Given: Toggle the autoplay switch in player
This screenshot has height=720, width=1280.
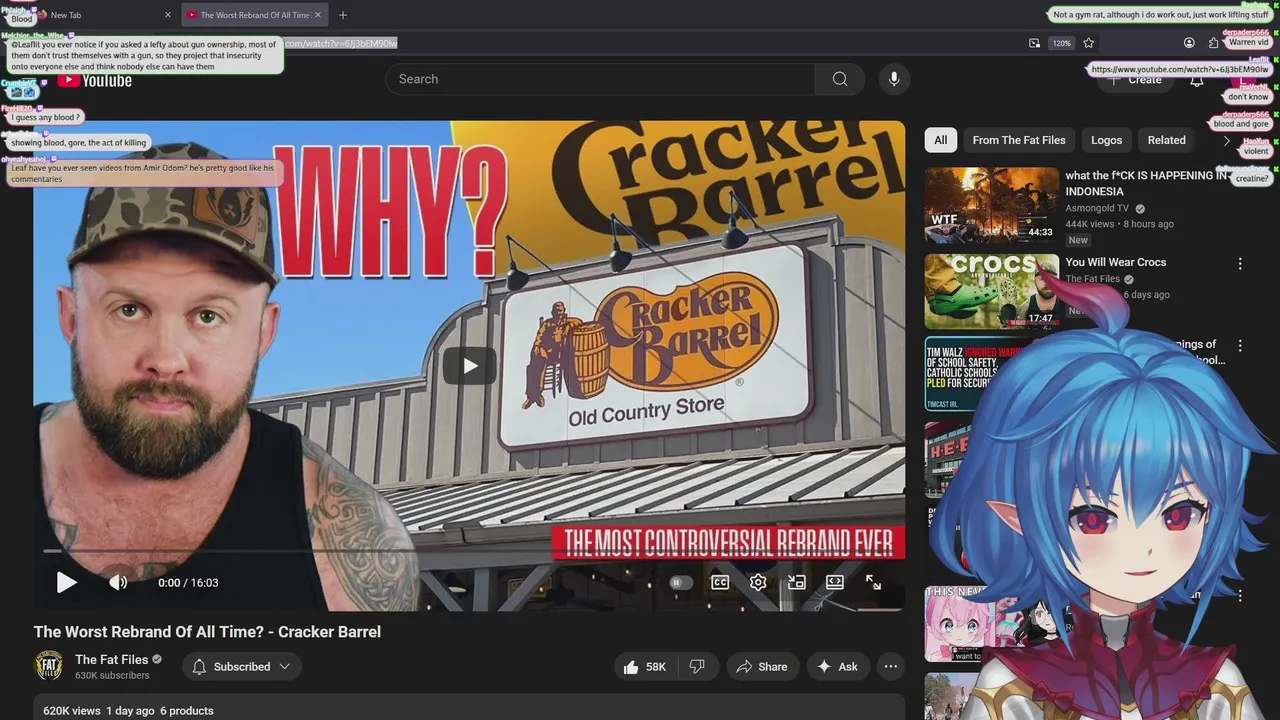Looking at the screenshot, I should click(680, 582).
